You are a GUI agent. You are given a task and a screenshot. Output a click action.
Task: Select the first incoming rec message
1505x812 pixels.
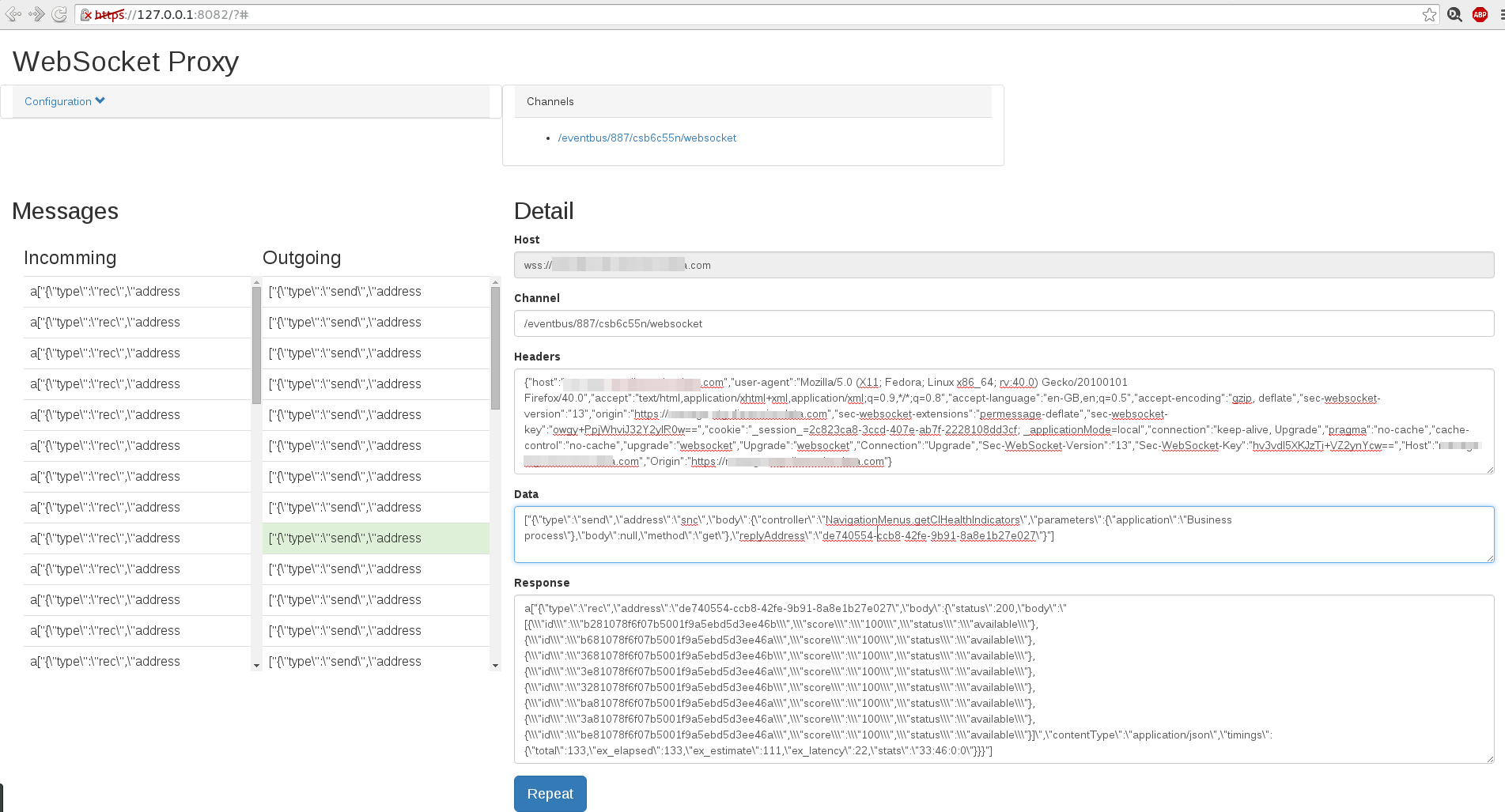[x=137, y=292]
